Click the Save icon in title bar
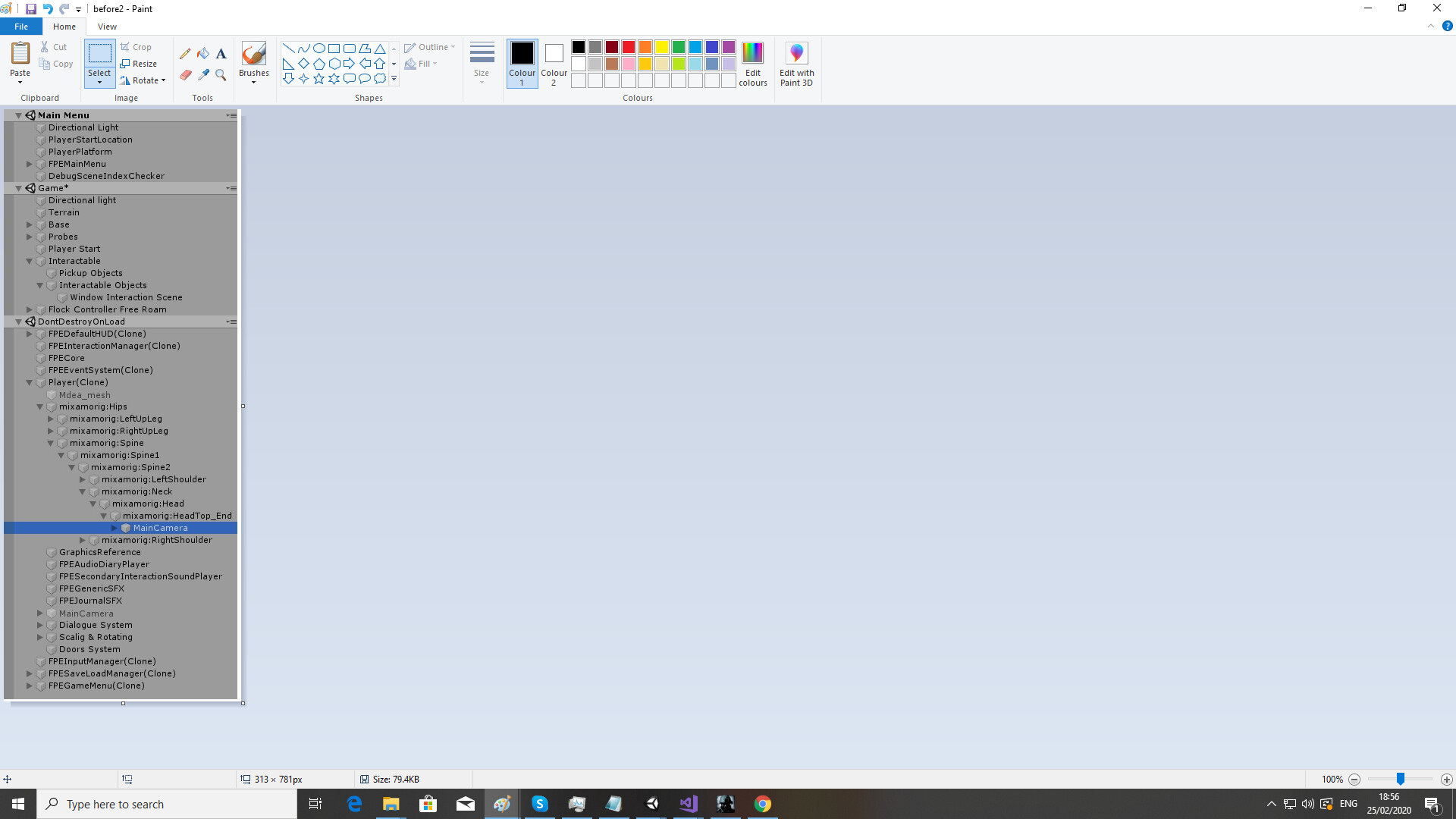This screenshot has width=1456, height=819. tap(31, 9)
